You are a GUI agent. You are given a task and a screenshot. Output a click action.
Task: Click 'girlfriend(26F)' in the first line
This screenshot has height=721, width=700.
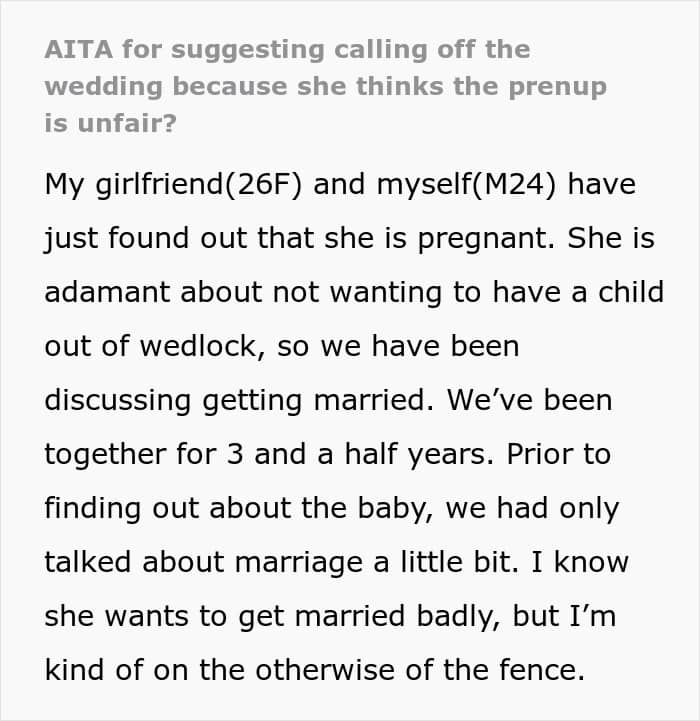pyautogui.click(x=199, y=185)
